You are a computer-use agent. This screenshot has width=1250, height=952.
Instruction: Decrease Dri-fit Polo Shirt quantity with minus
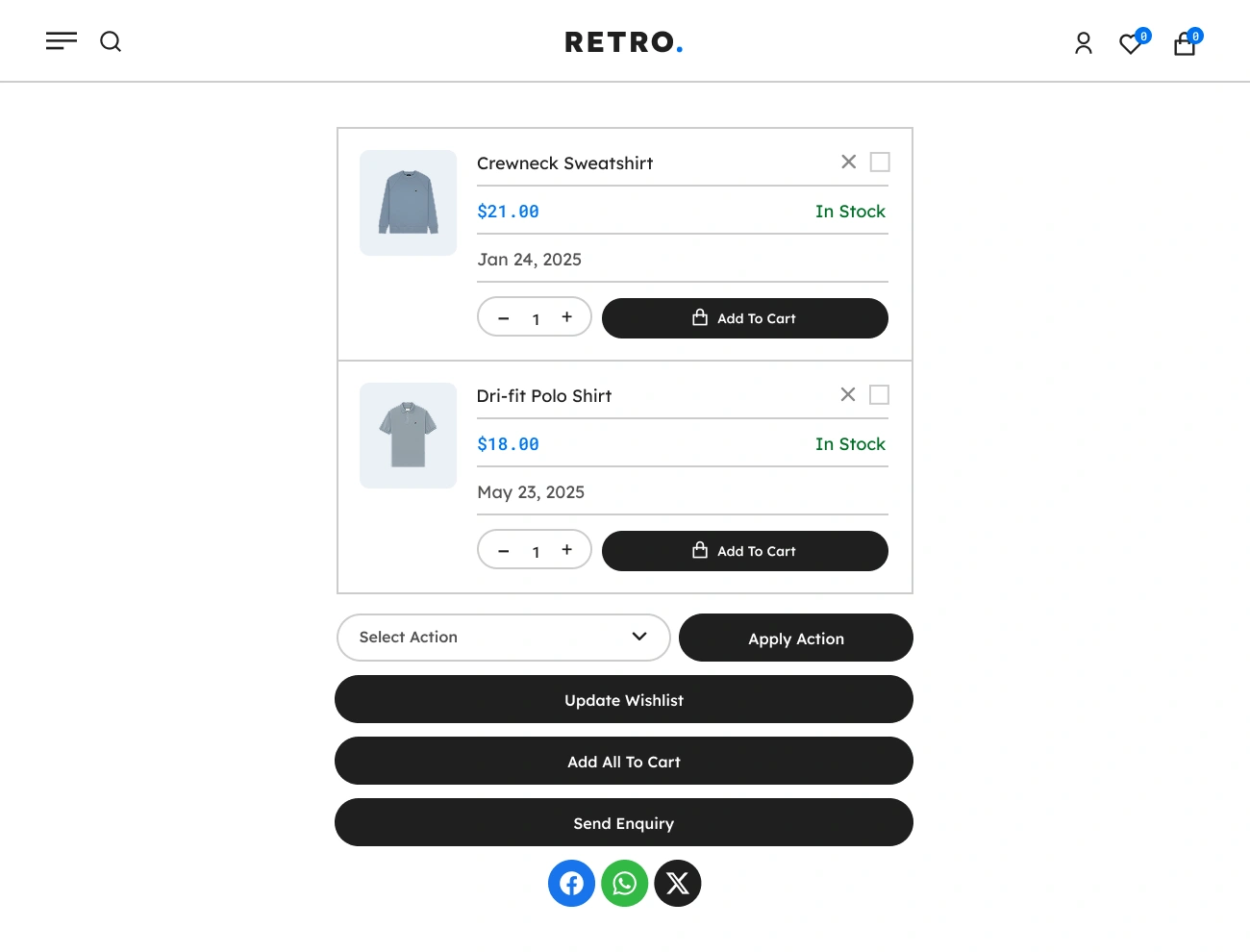[504, 551]
